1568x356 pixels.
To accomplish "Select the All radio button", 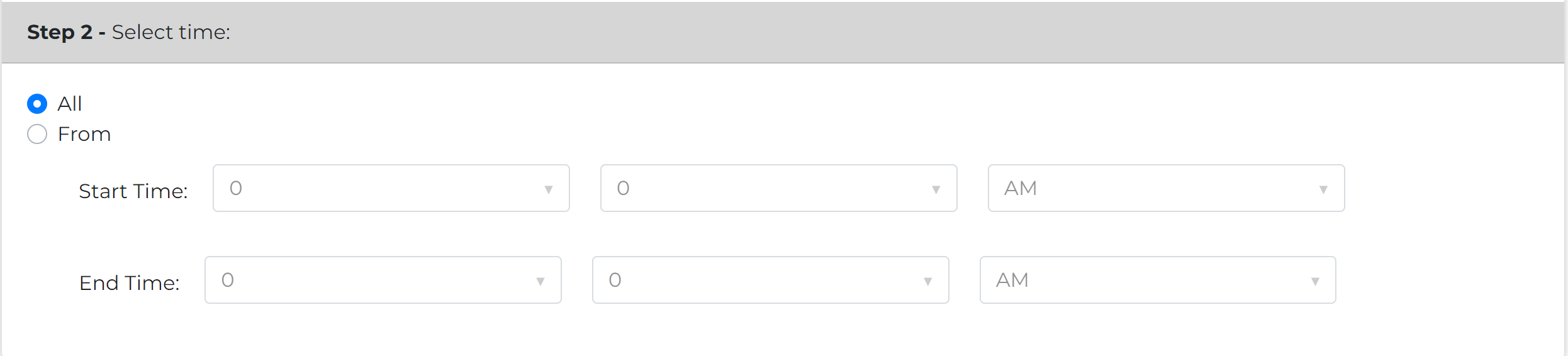I will tap(37, 104).
